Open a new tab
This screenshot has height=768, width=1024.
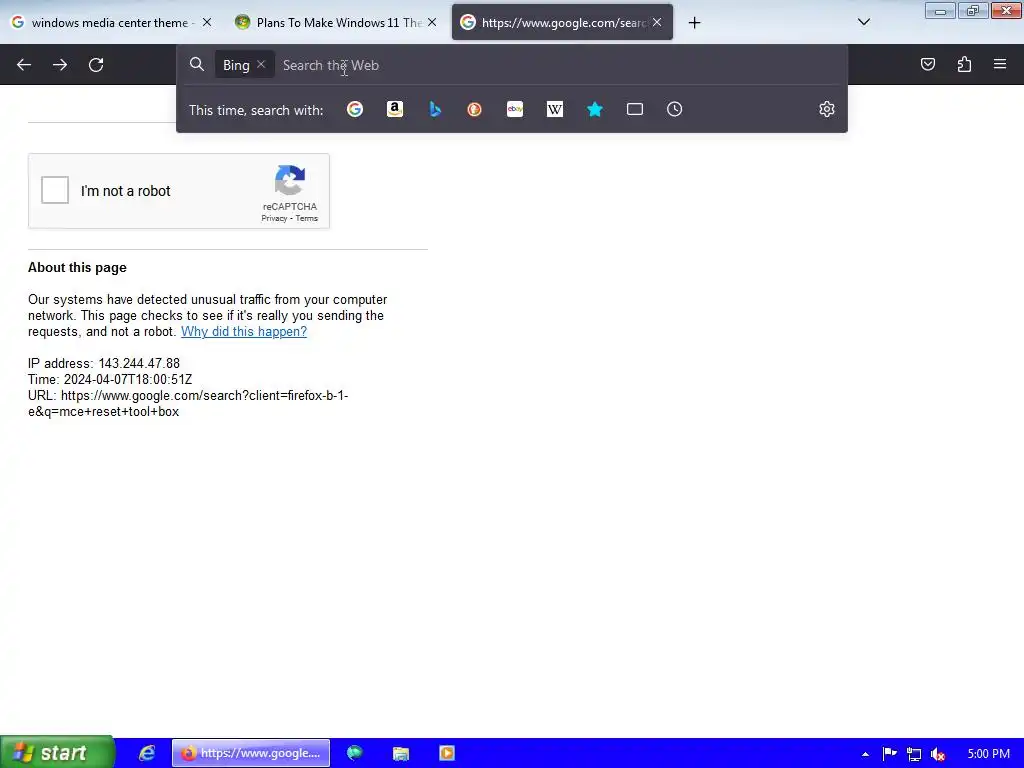[x=694, y=23]
